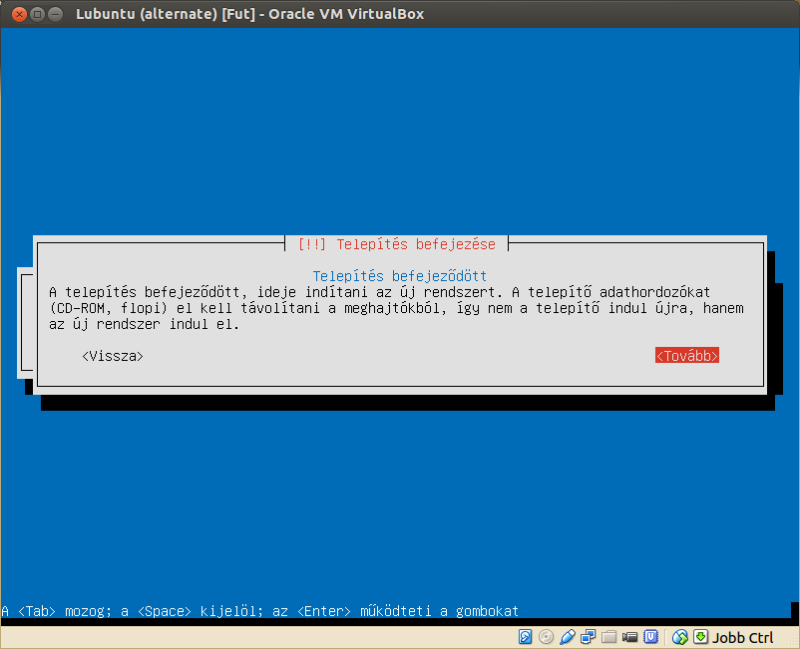Viewport: 800px width, 649px height.
Task: Click the hard disk activity icon
Action: point(525,637)
